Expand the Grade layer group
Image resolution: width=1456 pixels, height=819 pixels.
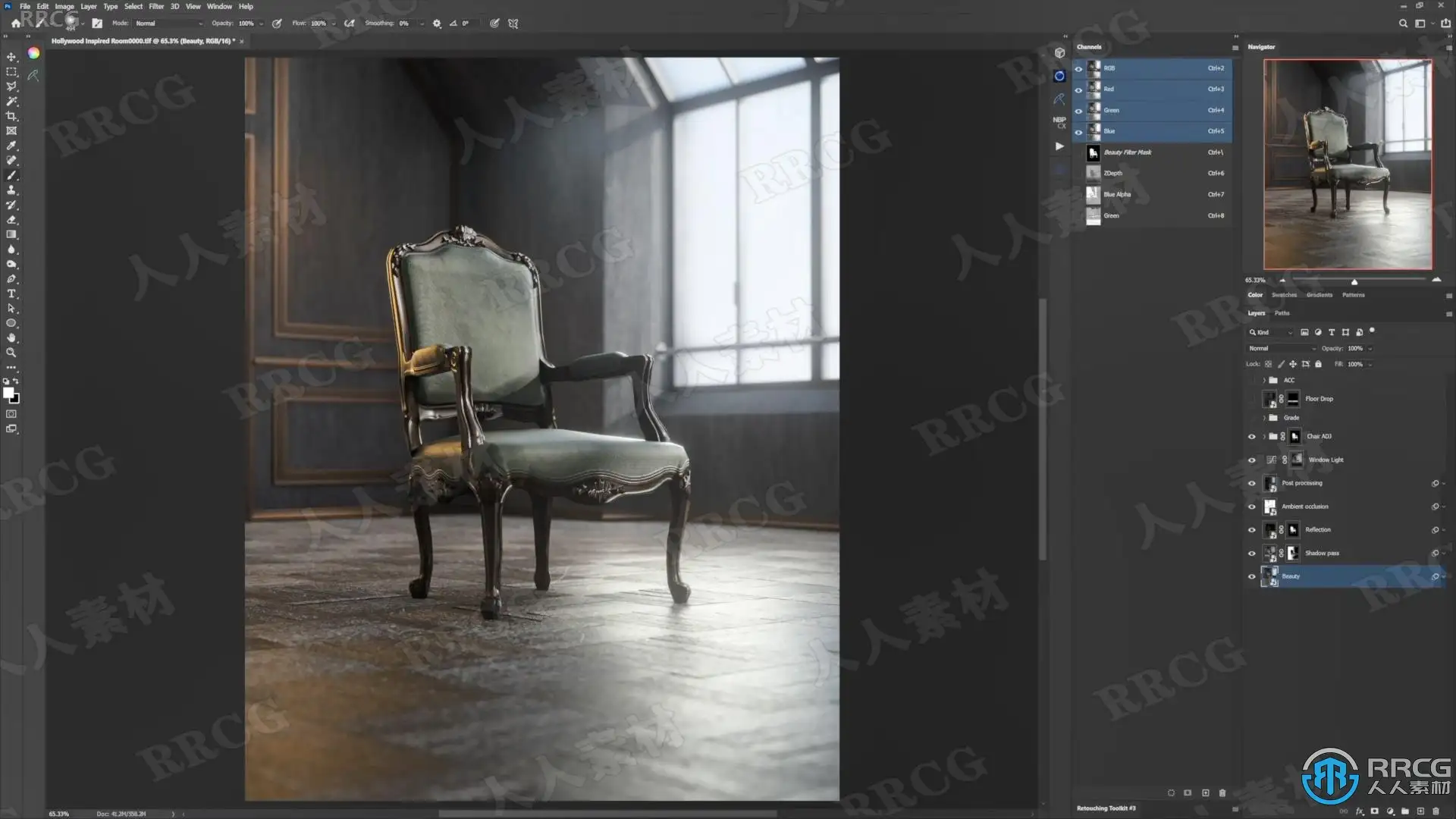click(1264, 418)
